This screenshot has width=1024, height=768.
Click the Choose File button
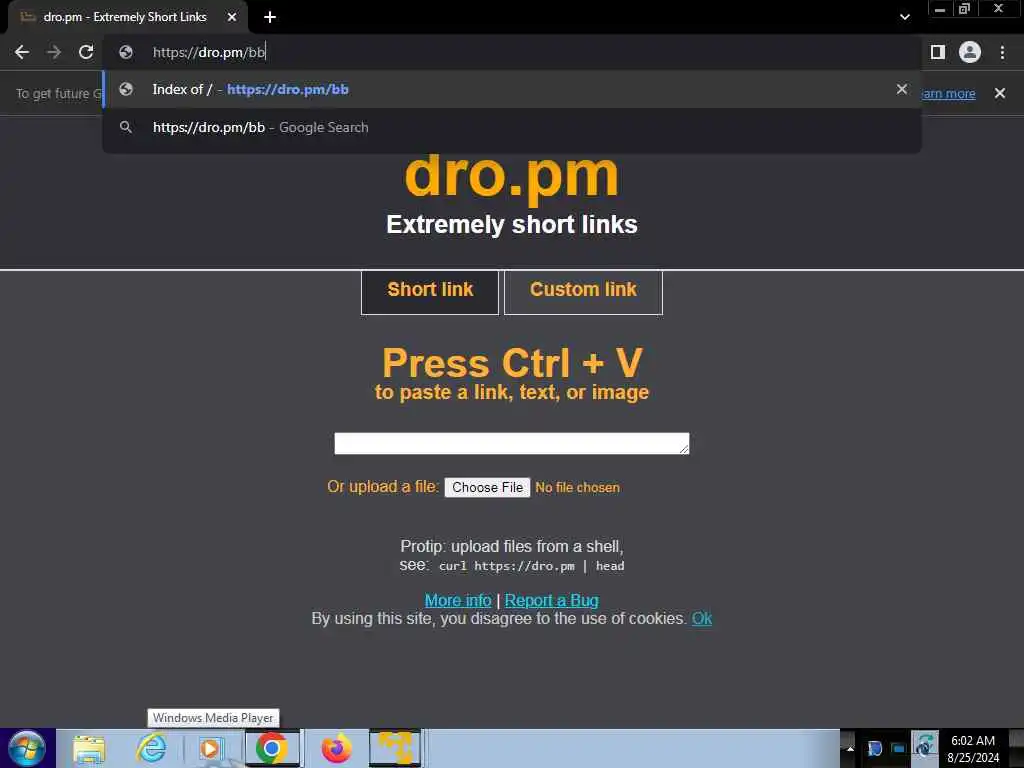click(x=487, y=487)
